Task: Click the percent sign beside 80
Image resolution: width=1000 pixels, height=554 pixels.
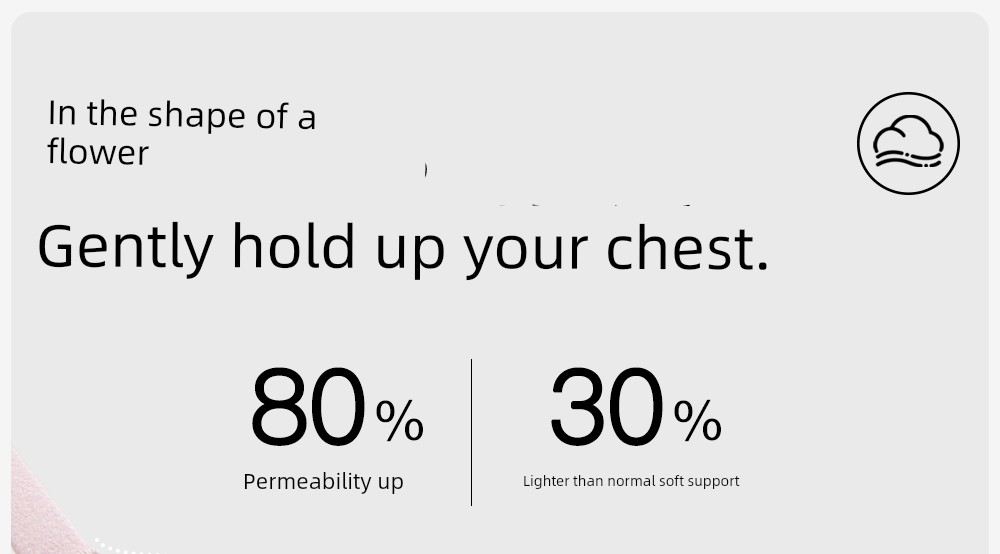Action: [400, 420]
